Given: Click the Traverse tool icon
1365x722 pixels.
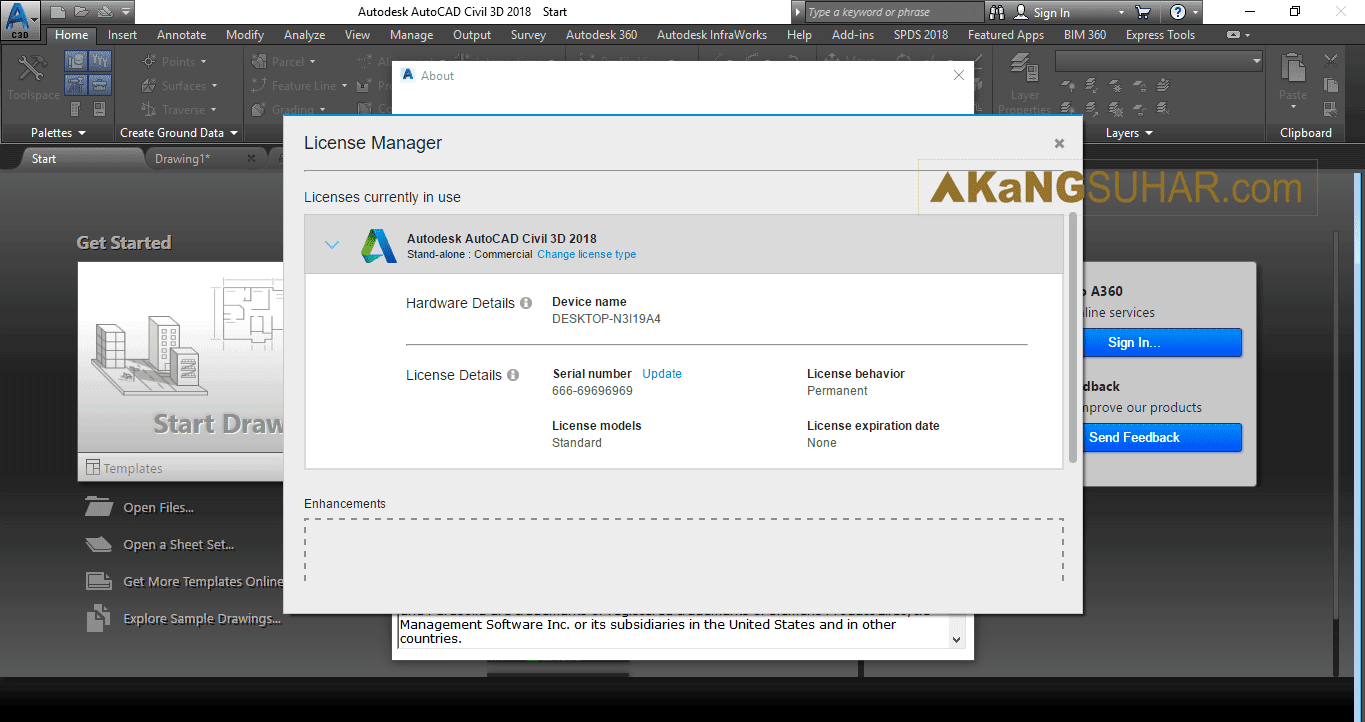Looking at the screenshot, I should click(x=150, y=110).
